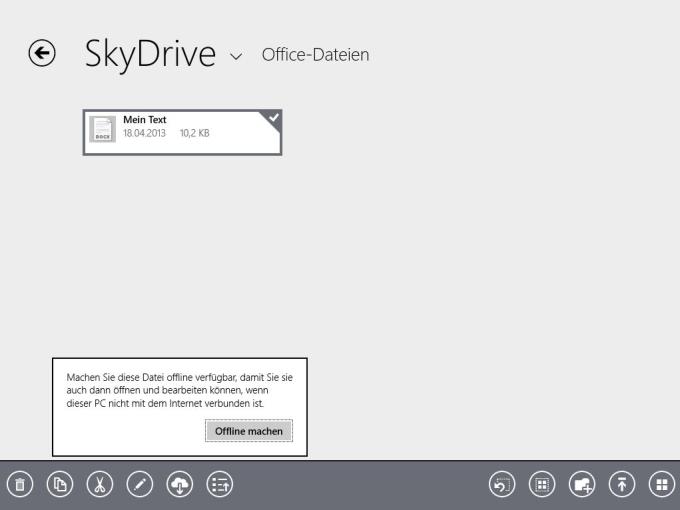This screenshot has width=680, height=510.
Task: Upload files using the upload arrow icon
Action: (622, 484)
